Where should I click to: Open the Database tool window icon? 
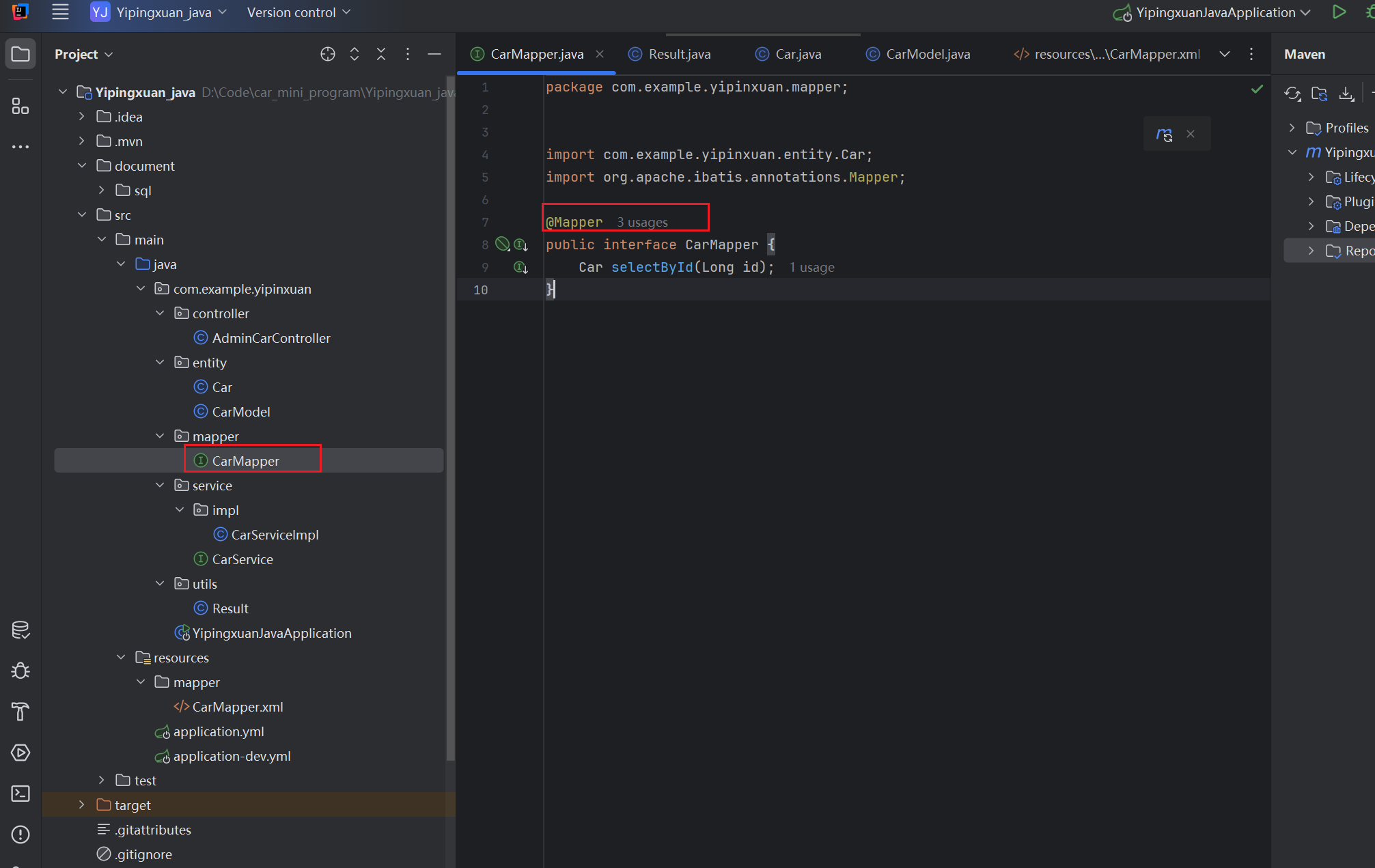(x=20, y=630)
